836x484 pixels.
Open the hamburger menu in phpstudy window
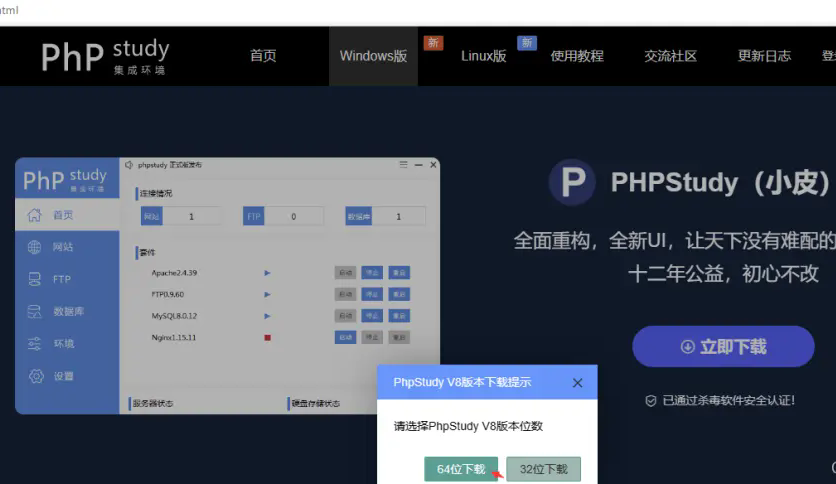[x=404, y=165]
